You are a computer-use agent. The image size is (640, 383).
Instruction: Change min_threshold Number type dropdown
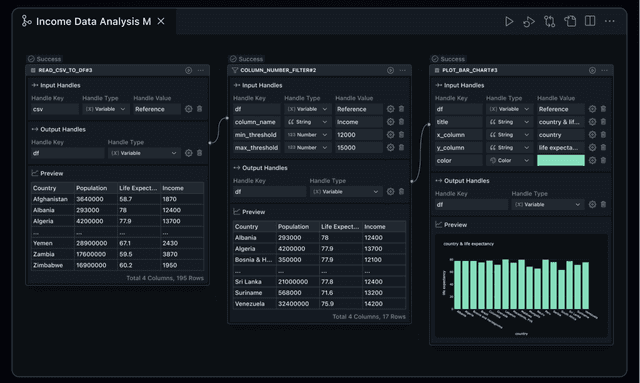coord(308,135)
